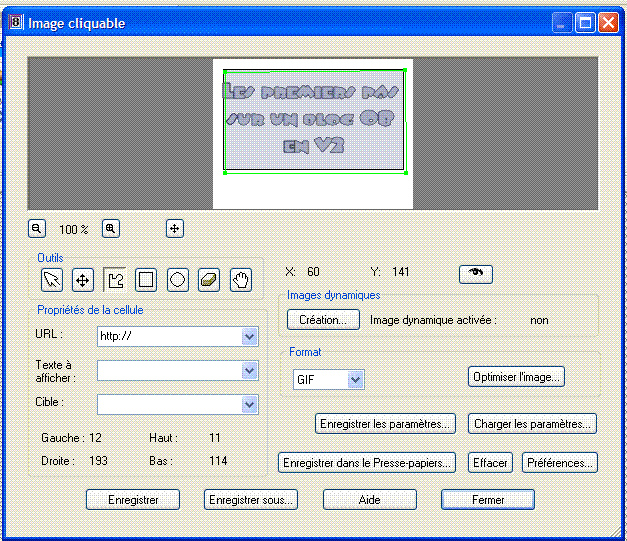Expand the URL dropdown list
627x541 pixels.
[250, 337]
